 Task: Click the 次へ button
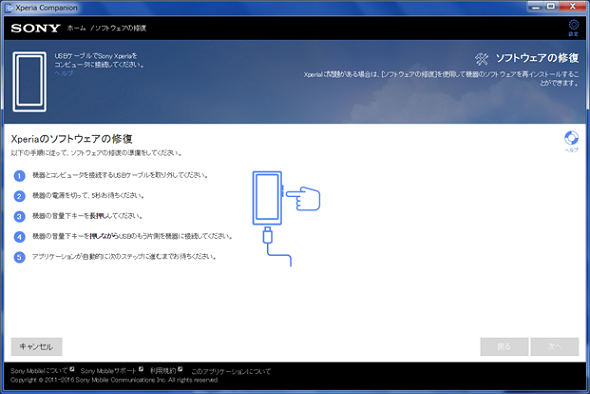[x=554, y=347]
